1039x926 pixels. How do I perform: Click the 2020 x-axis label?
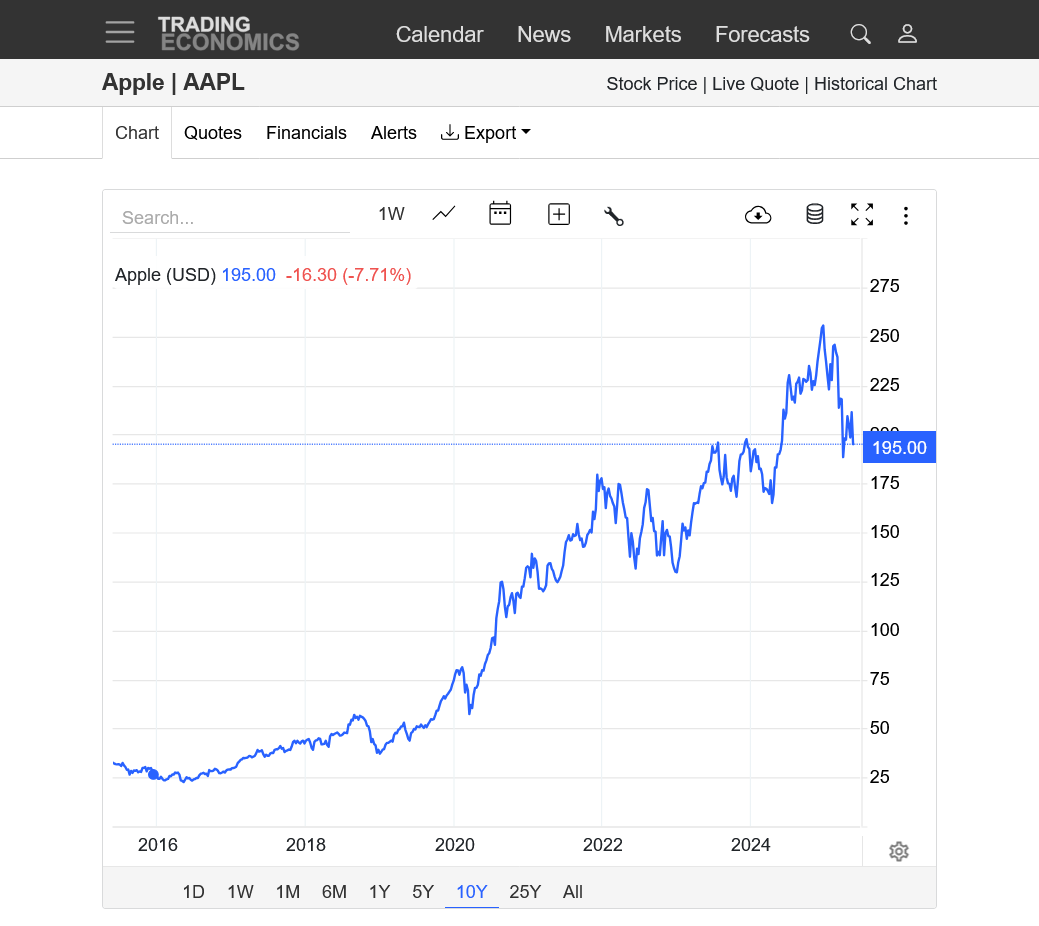tap(455, 844)
